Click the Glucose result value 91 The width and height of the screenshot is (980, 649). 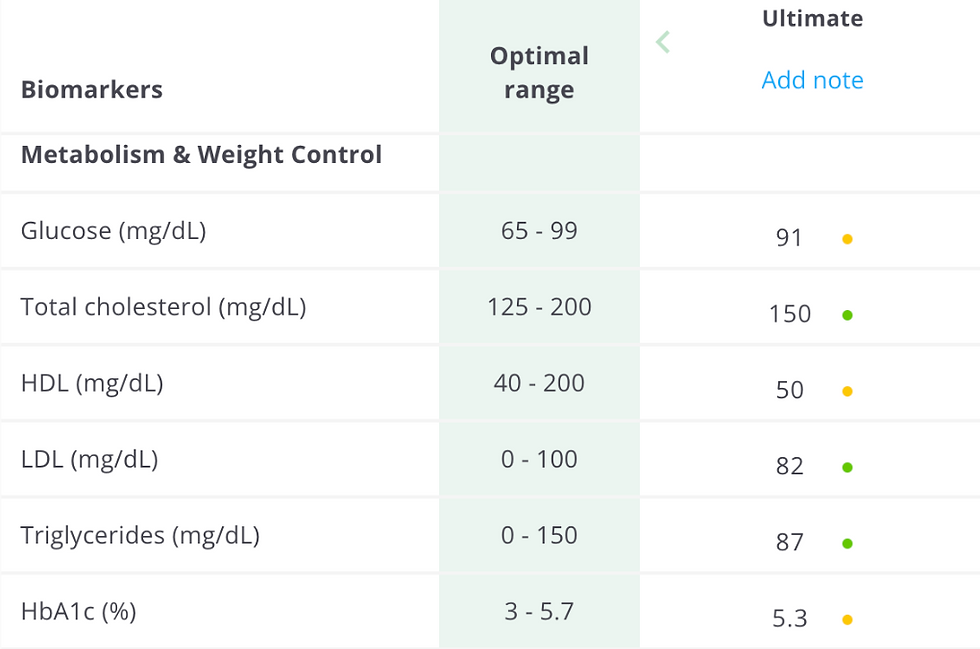point(789,238)
